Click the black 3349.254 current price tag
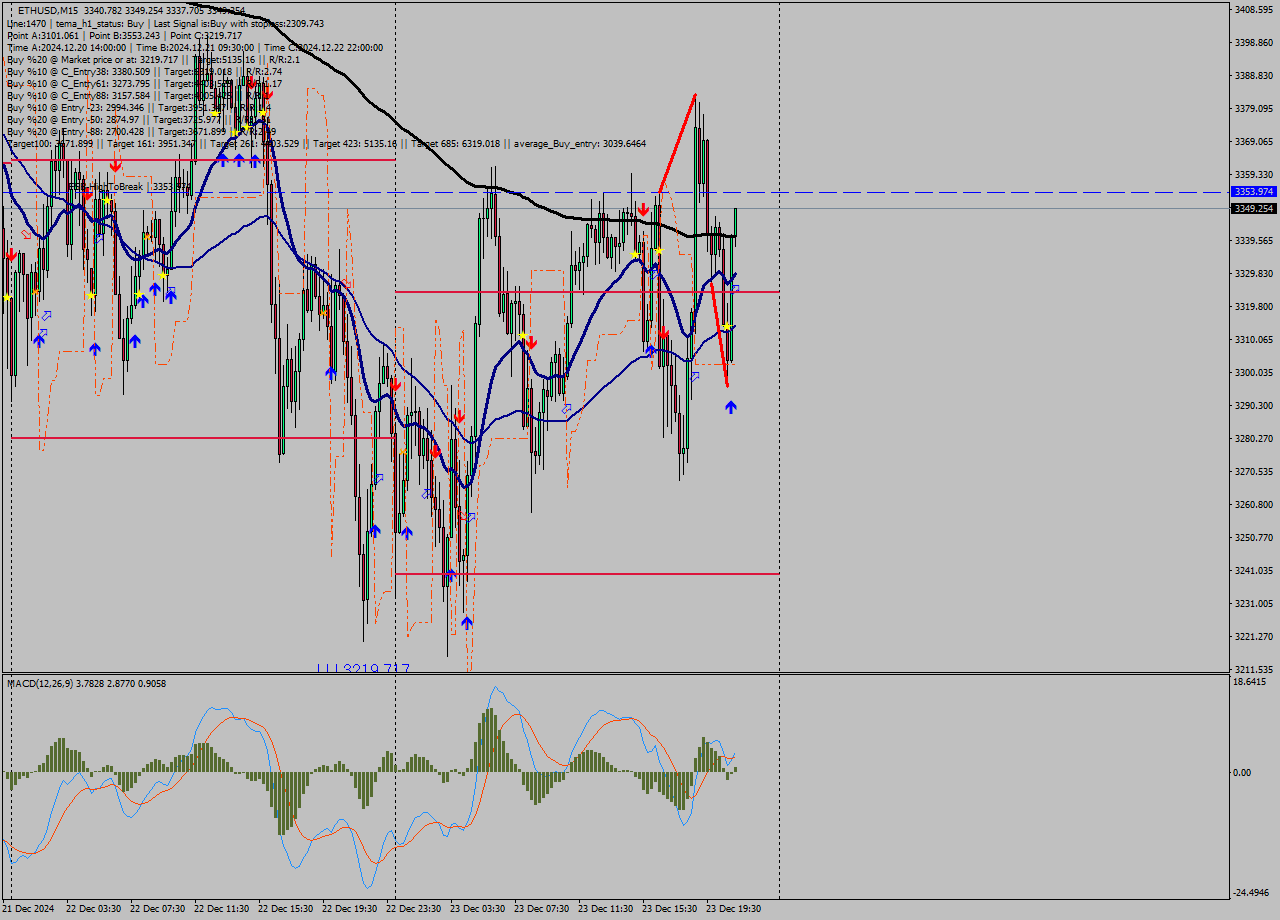 1253,208
